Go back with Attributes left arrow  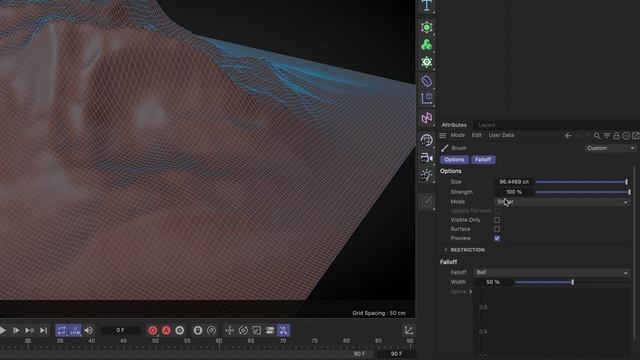(568, 136)
